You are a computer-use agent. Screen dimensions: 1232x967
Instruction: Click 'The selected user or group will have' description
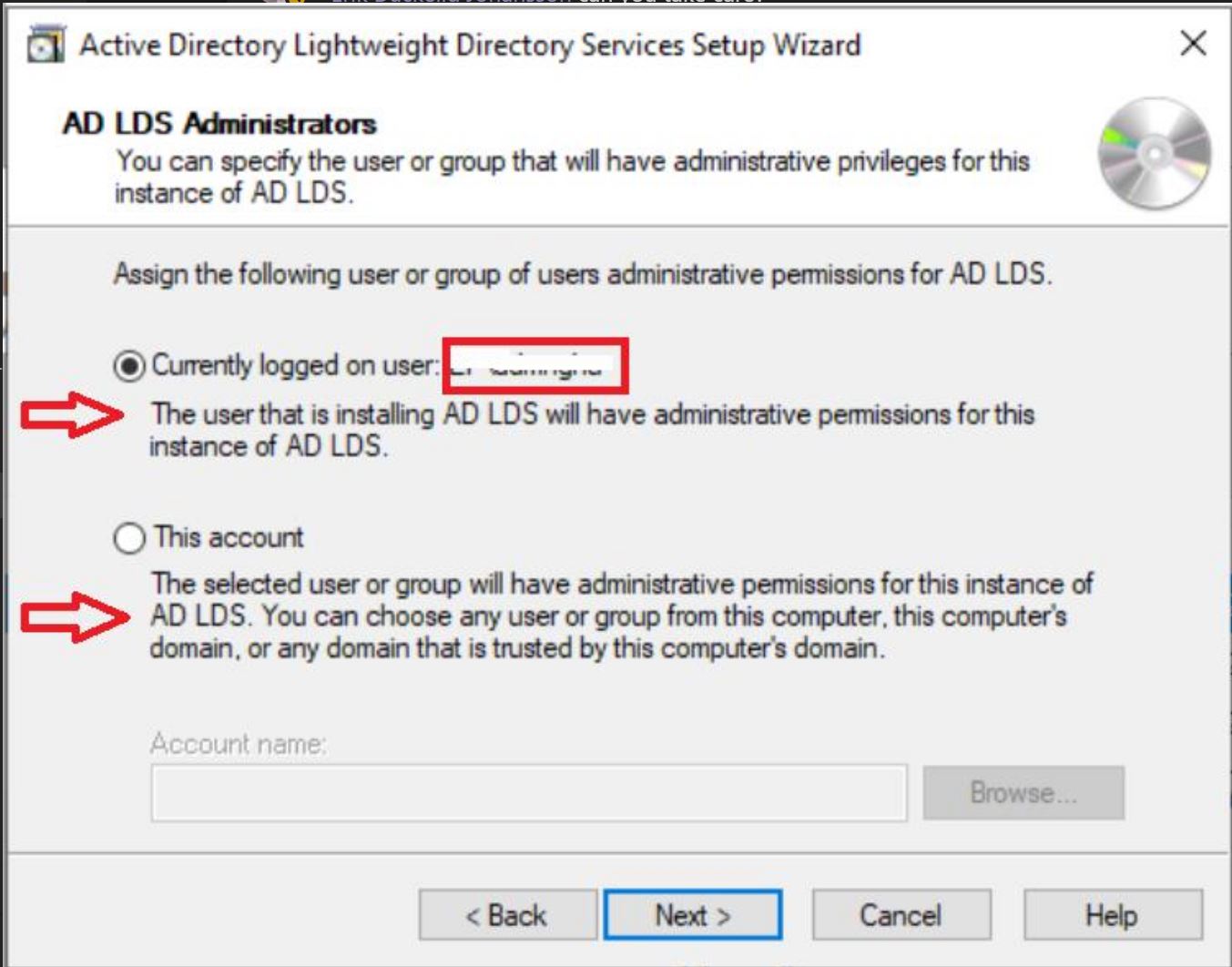pyautogui.click(x=622, y=616)
